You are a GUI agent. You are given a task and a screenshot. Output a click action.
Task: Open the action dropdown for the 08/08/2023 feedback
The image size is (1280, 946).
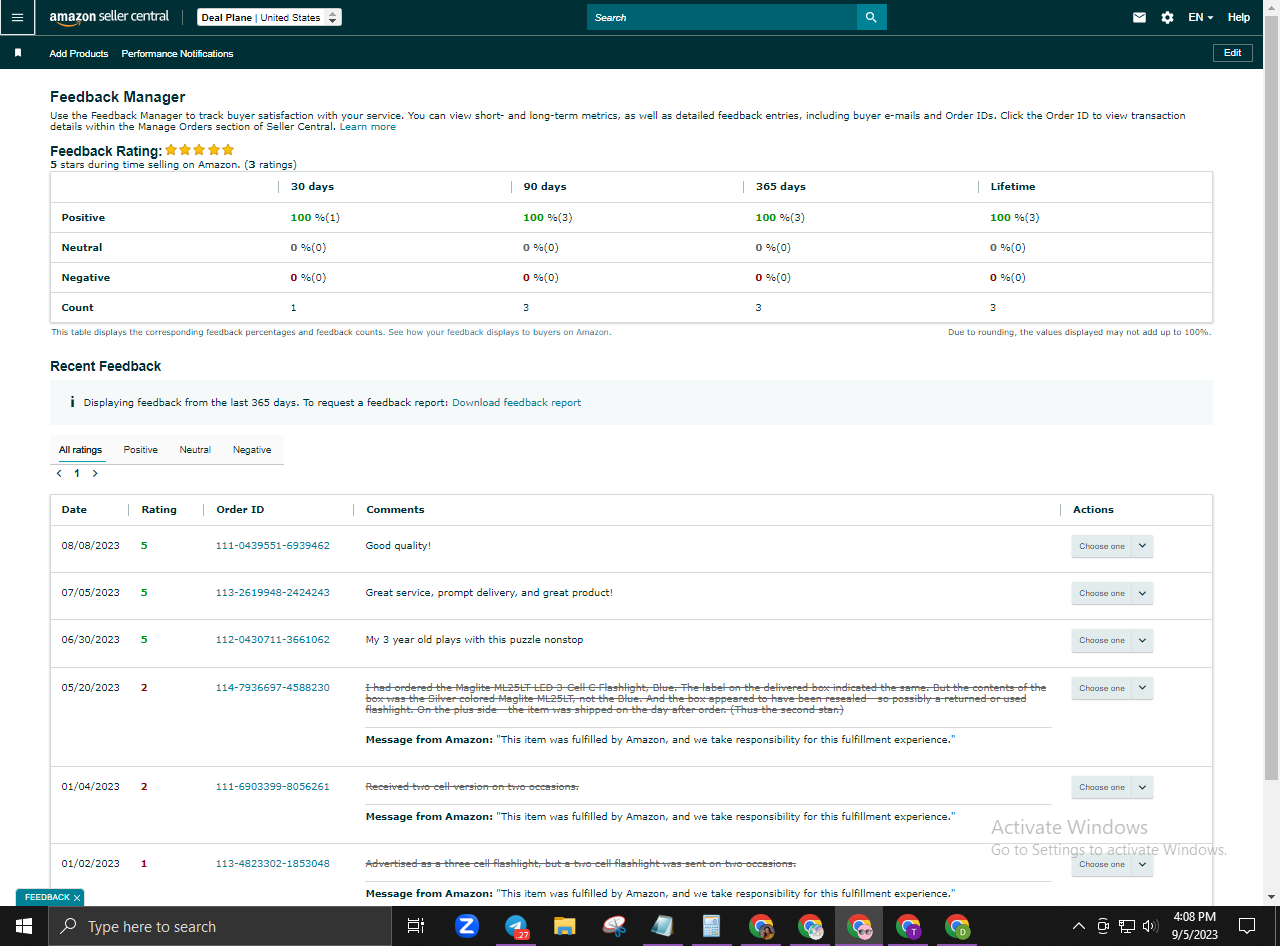pos(1112,546)
